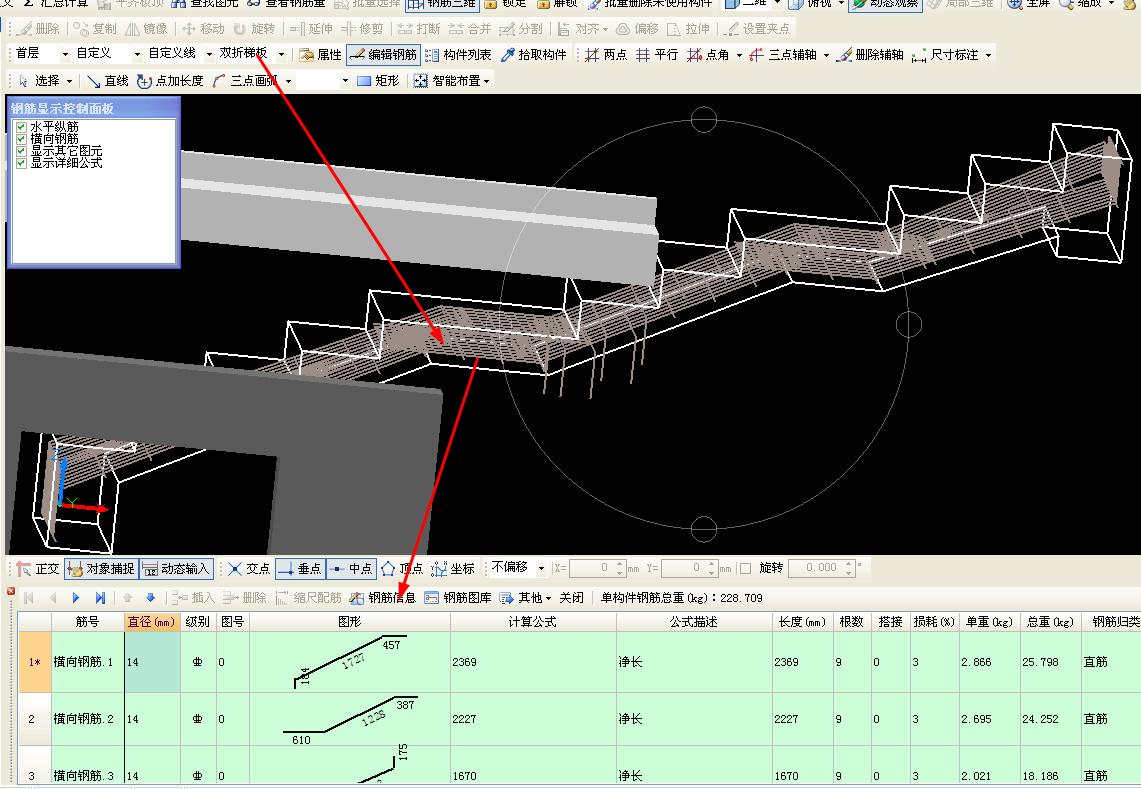This screenshot has height=789, width=1141.
Task: Select the 尺寸标注 dimension tool
Action: [x=945, y=55]
